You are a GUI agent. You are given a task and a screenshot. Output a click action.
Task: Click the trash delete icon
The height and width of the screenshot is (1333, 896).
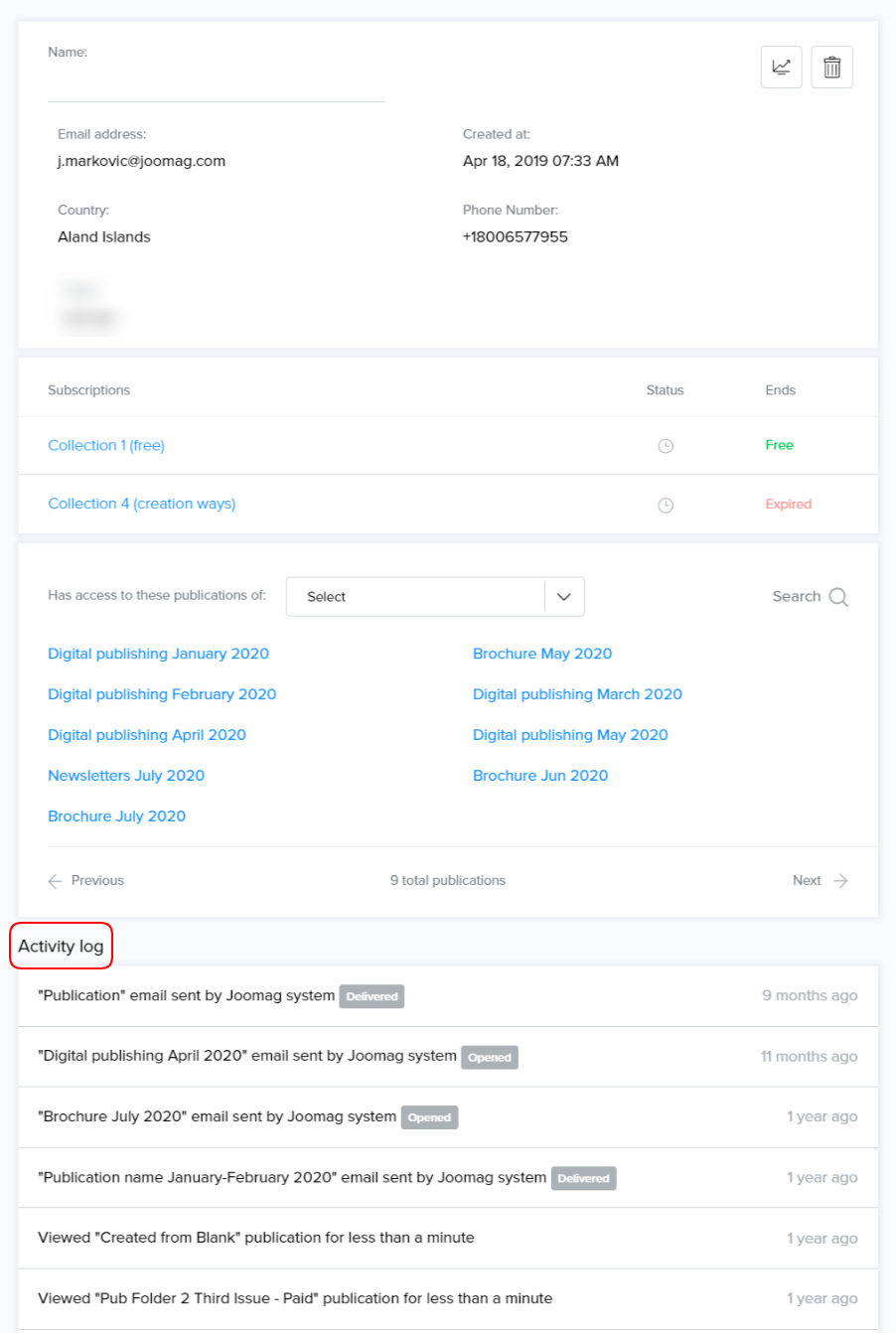pyautogui.click(x=831, y=68)
